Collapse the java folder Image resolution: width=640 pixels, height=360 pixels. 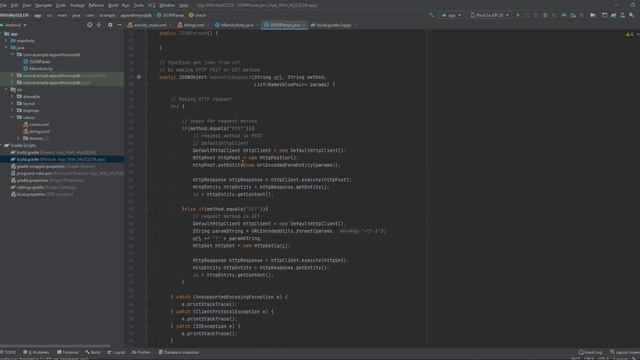[7, 48]
